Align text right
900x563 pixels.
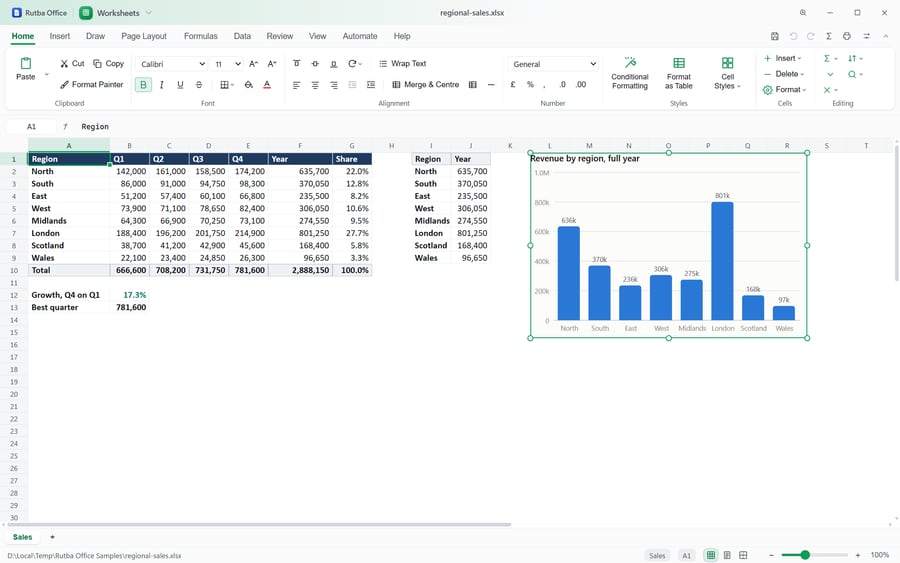click(x=333, y=85)
